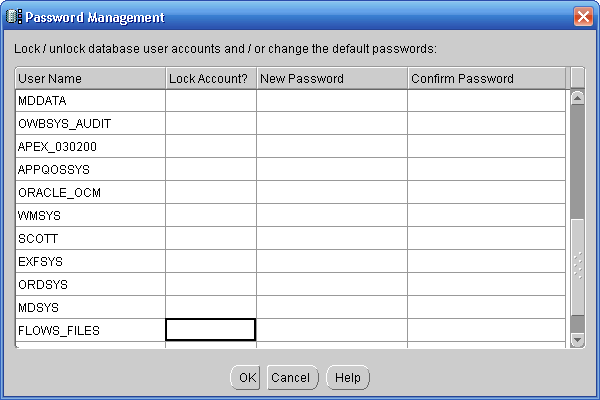Toggle Lock Account for MDDATA

coord(211,100)
